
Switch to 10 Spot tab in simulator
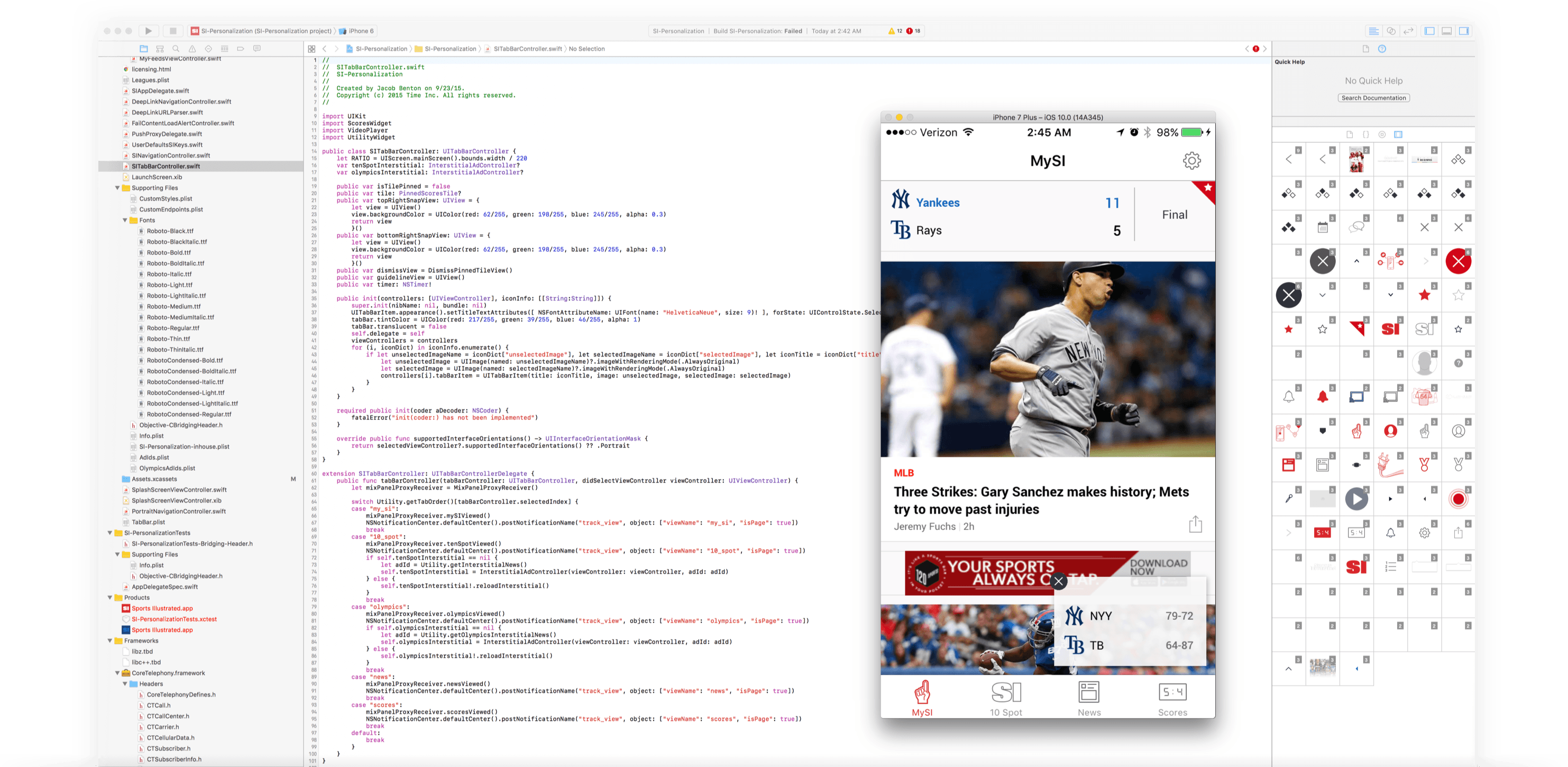(x=1005, y=699)
